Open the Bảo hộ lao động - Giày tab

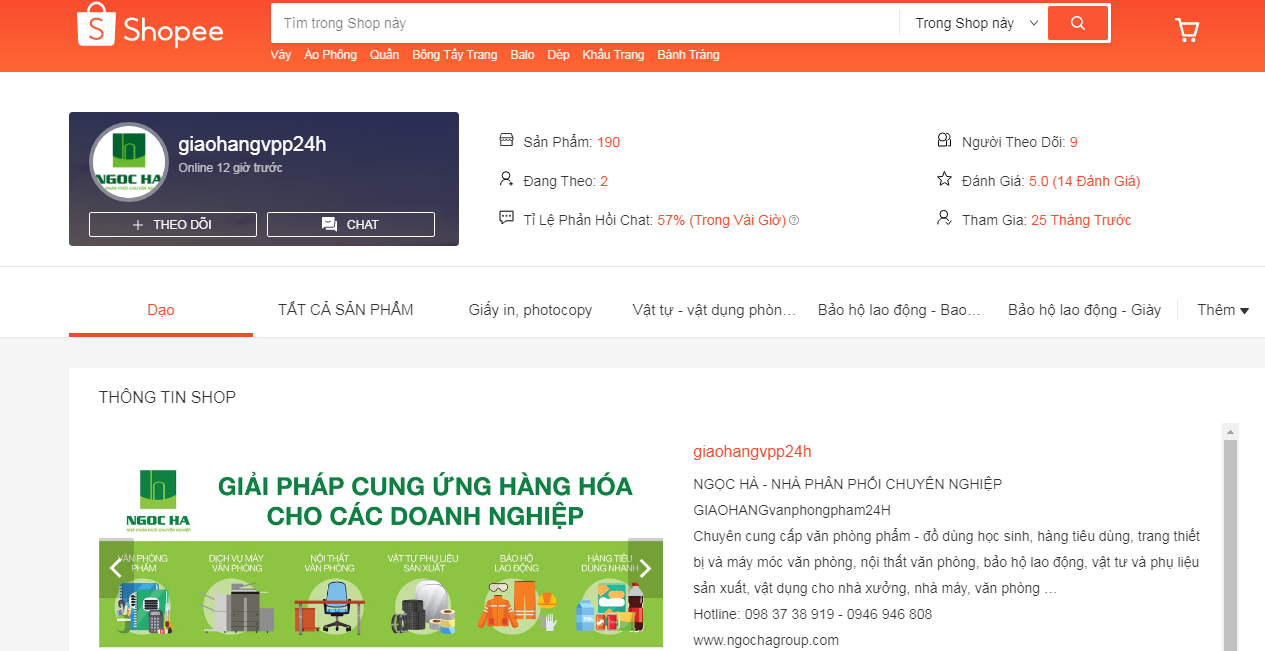pyautogui.click(x=1084, y=310)
